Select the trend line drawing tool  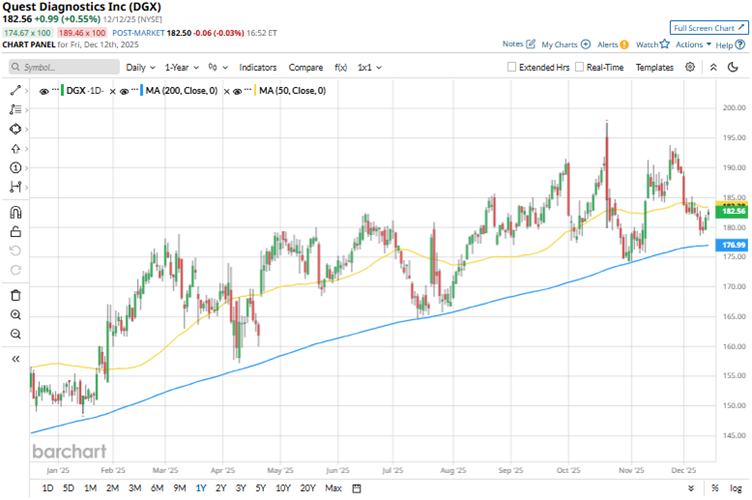pyautogui.click(x=15, y=91)
